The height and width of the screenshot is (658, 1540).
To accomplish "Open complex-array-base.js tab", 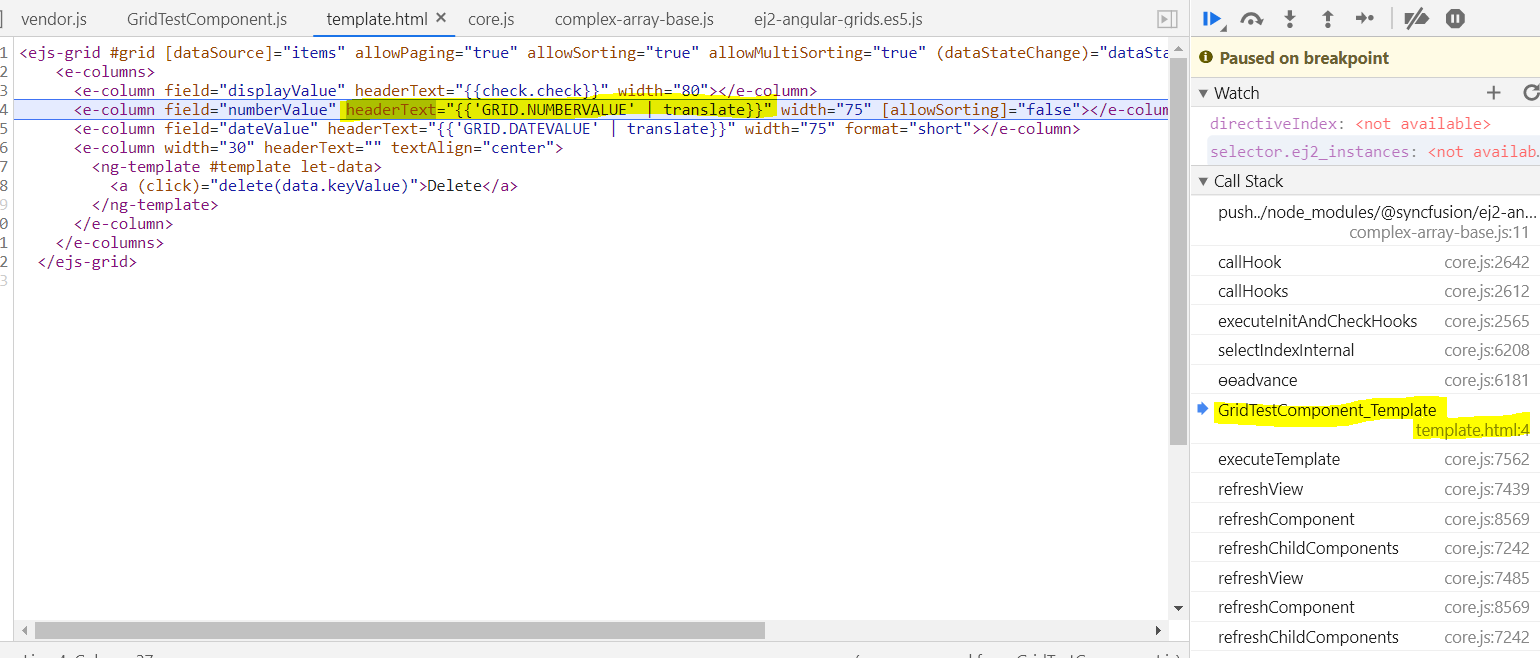I will 634,19.
